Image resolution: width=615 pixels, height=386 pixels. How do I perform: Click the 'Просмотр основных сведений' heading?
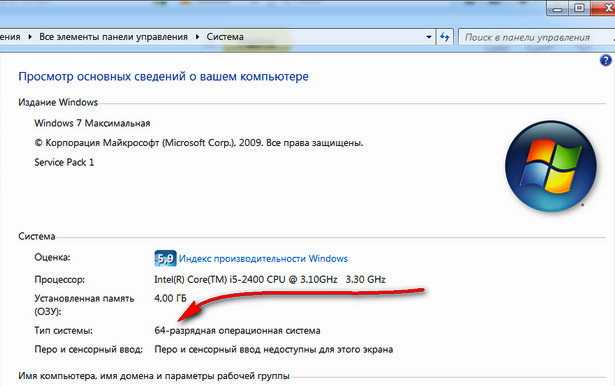[163, 76]
